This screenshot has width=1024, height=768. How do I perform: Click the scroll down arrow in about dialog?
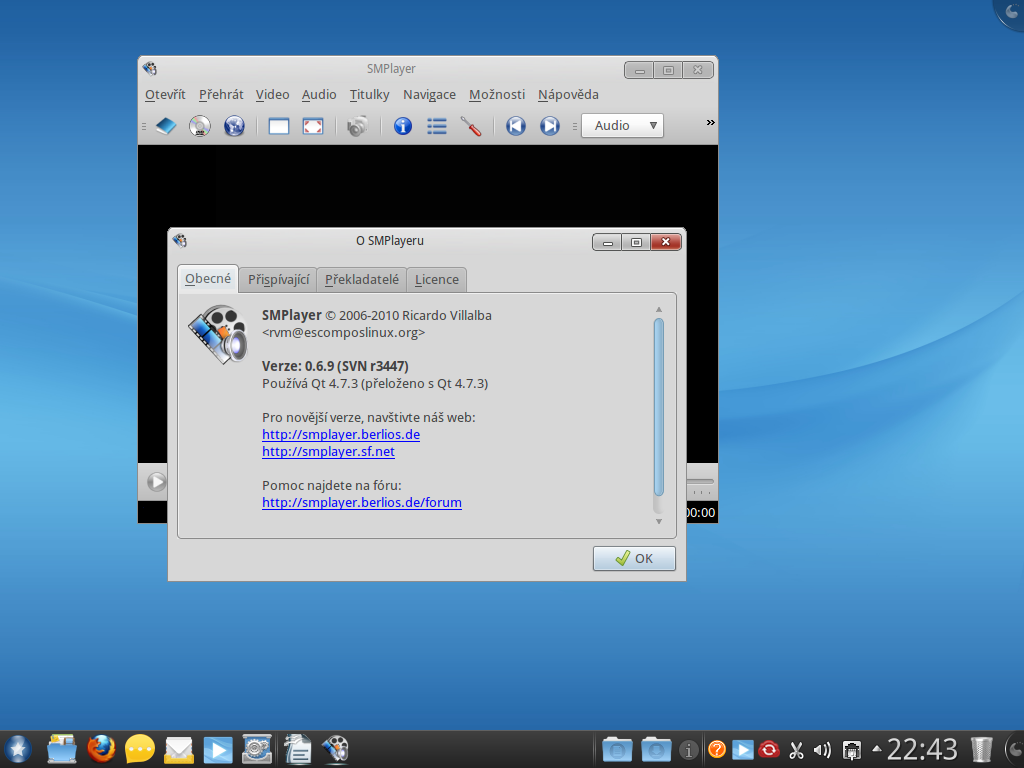pyautogui.click(x=658, y=521)
